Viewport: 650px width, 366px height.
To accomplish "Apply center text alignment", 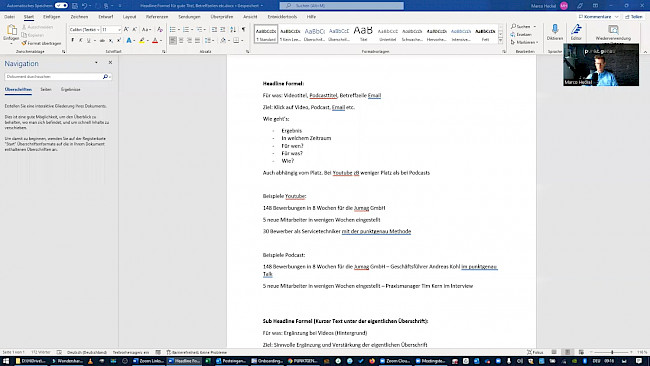I will 181,41.
